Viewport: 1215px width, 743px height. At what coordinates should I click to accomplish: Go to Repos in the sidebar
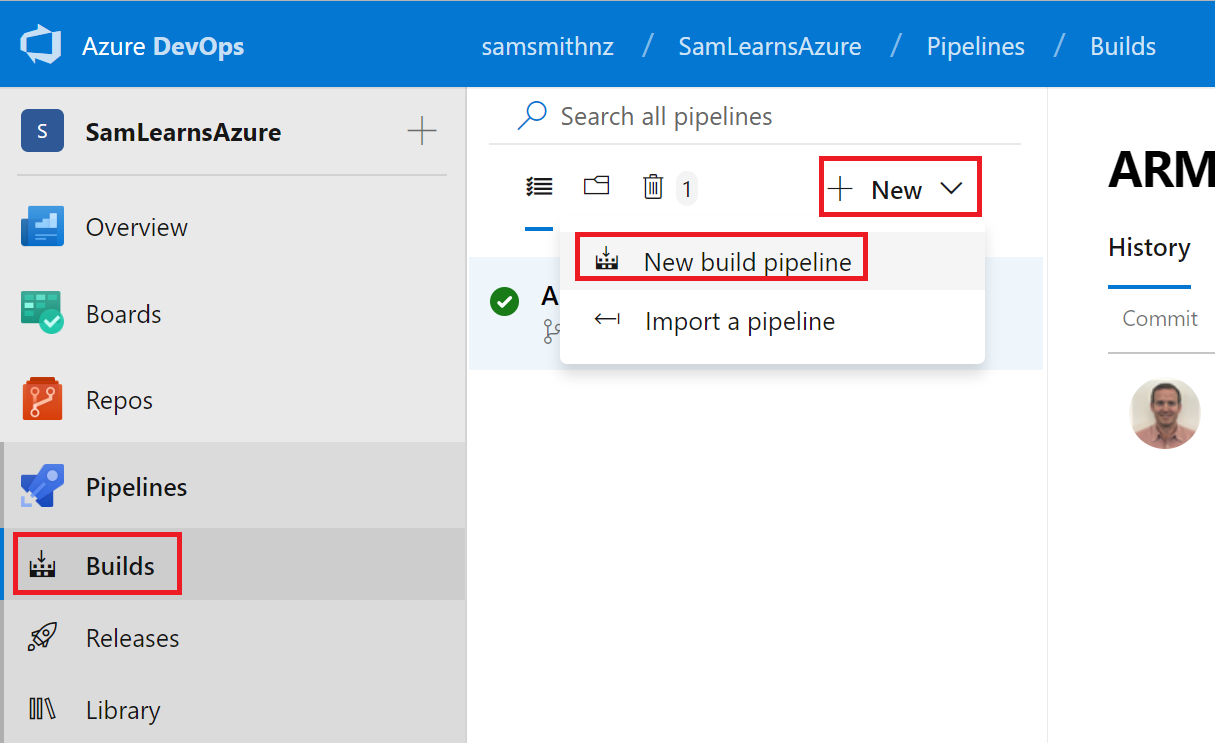tap(119, 400)
